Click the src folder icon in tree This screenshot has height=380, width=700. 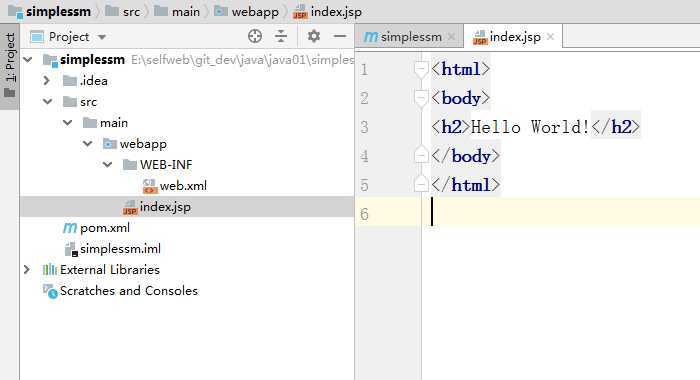[70, 102]
